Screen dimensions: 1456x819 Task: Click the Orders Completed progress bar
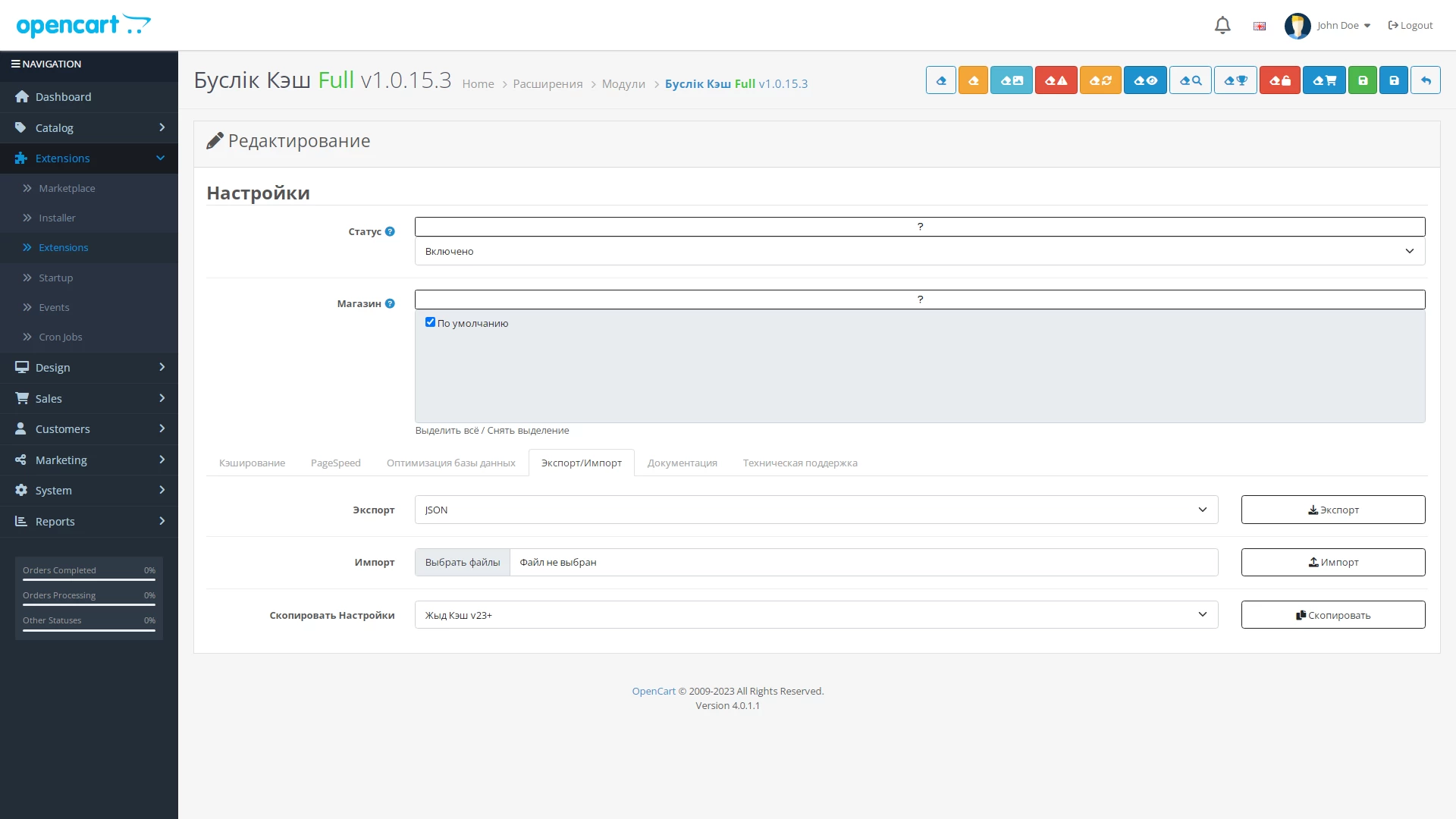pos(89,579)
